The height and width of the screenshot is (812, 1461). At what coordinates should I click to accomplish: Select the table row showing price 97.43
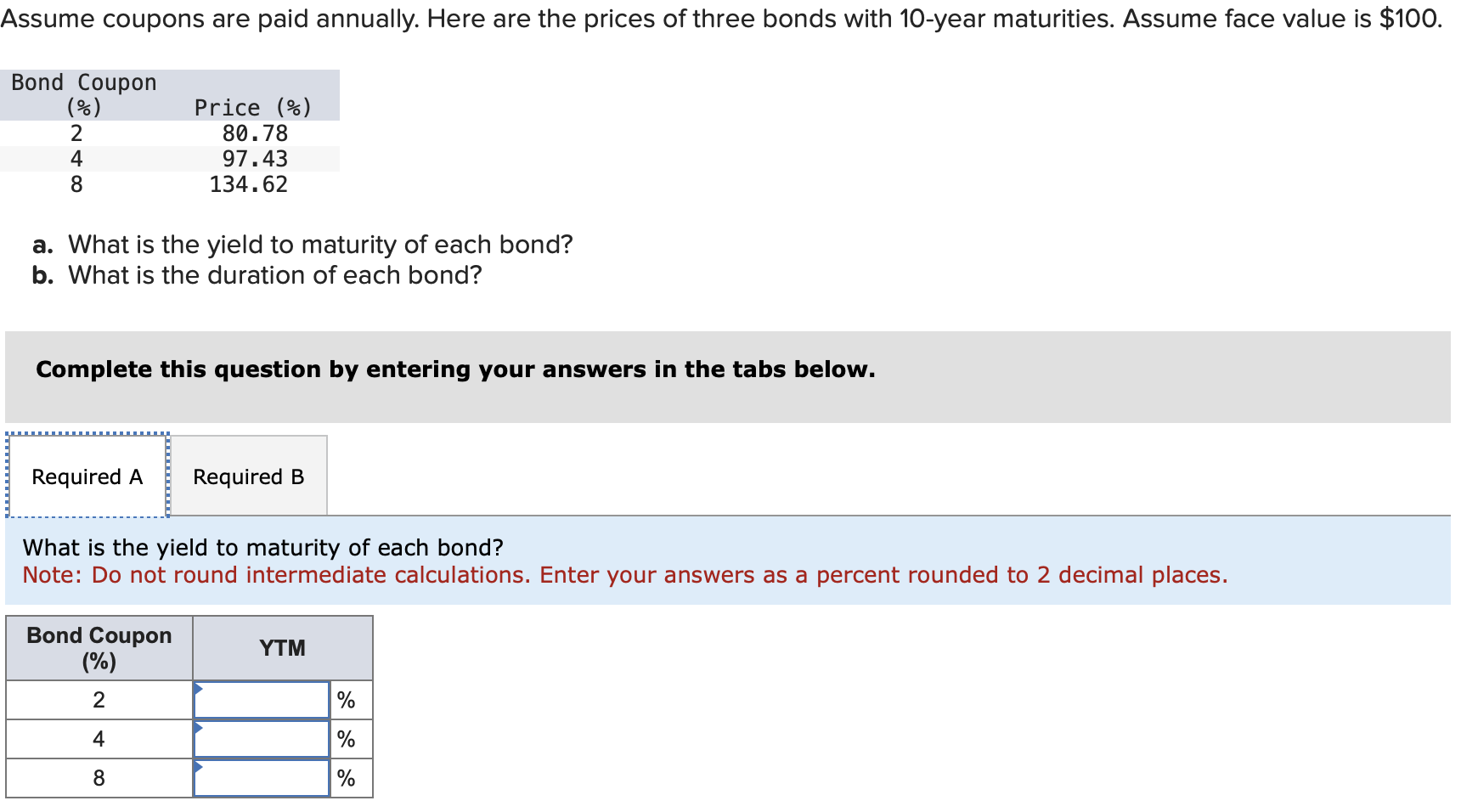click(170, 158)
